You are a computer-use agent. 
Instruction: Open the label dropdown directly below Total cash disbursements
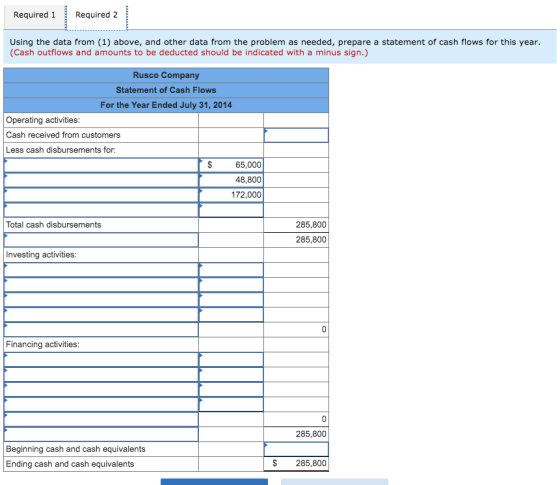point(101,240)
